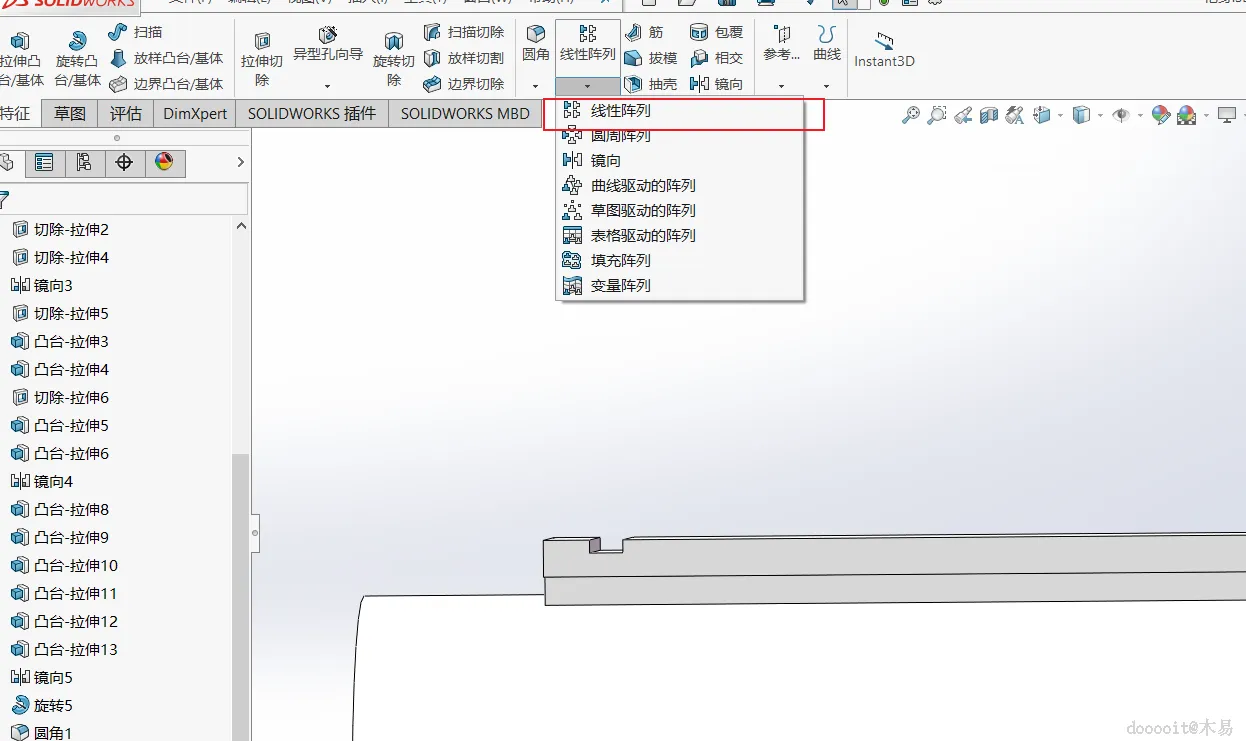Screen dimensions: 1246x741
Task: Select the 扫描 sweep tool
Action: pos(135,32)
